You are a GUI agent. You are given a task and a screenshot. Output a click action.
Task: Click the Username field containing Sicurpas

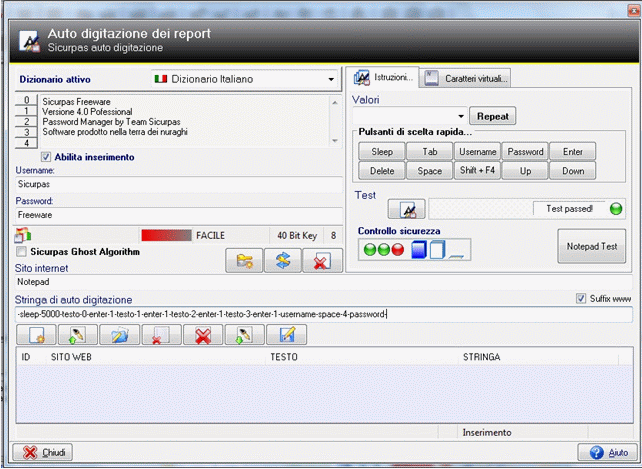(179, 184)
